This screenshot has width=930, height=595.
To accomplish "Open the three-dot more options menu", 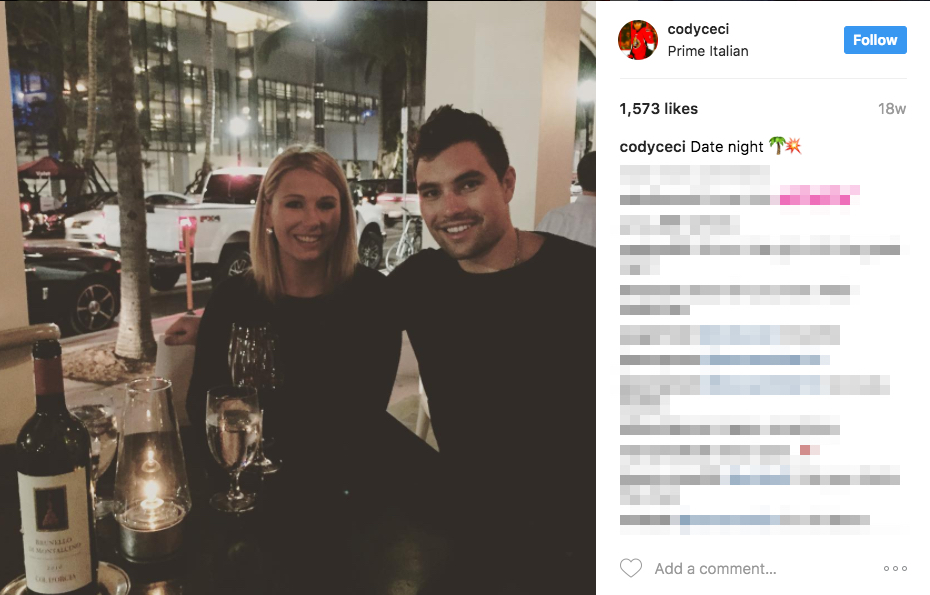I will (x=895, y=568).
